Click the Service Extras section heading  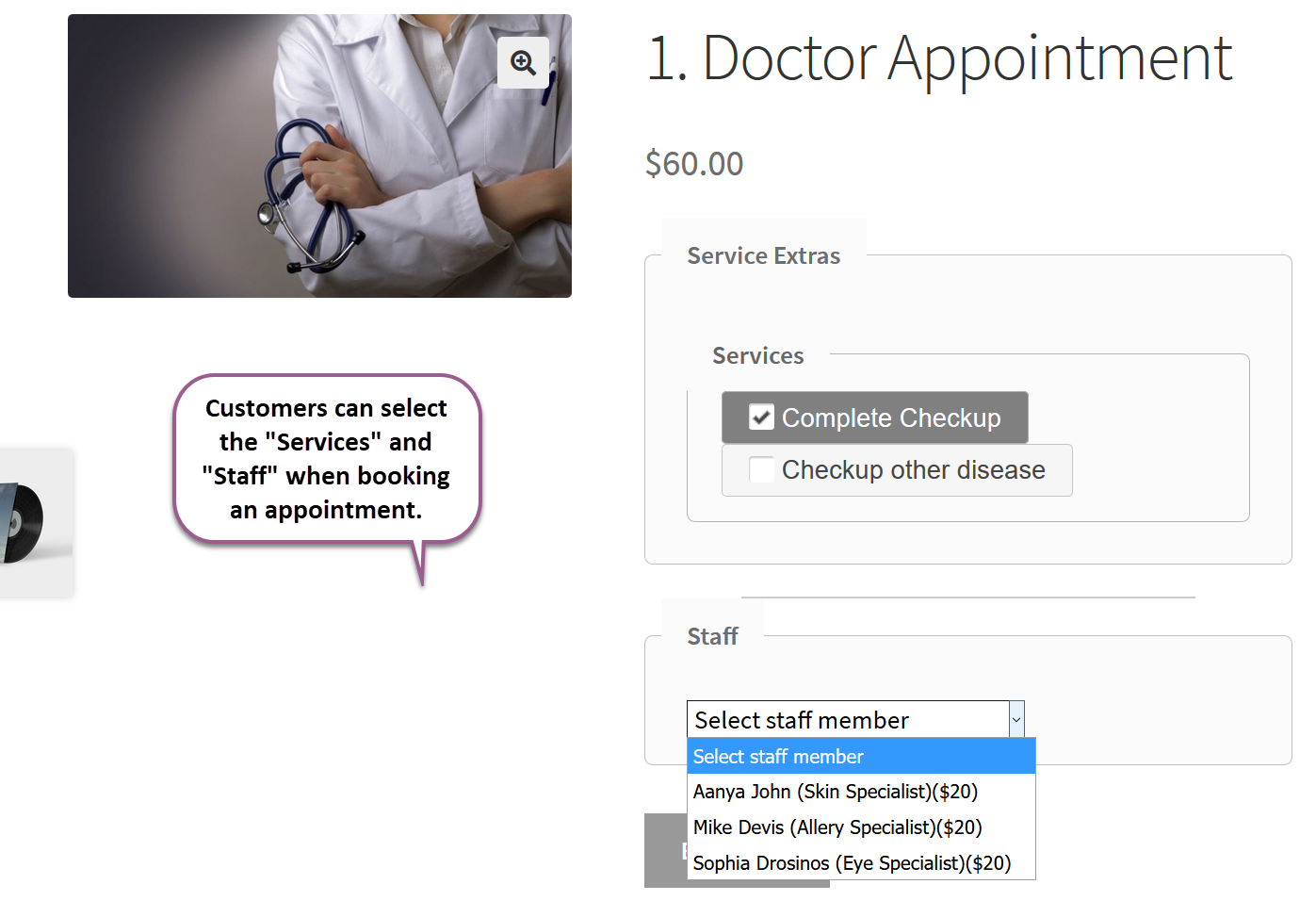tap(764, 255)
